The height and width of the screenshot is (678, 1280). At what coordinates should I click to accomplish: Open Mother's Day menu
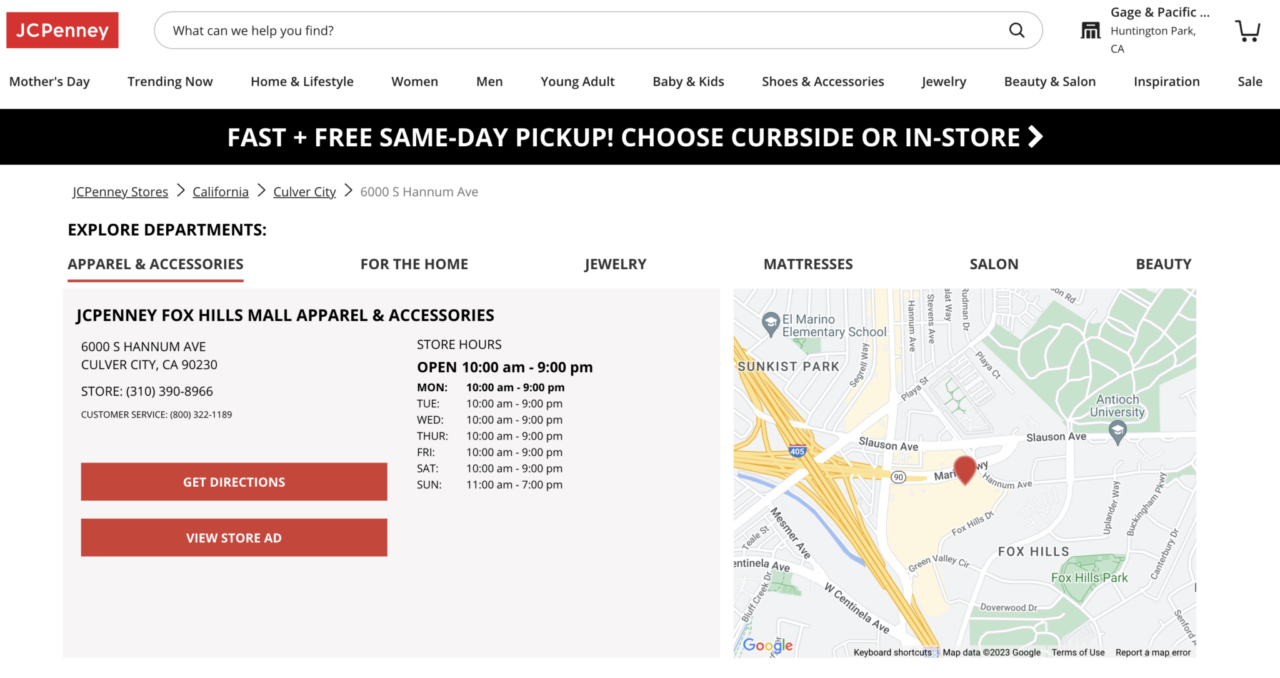pyautogui.click(x=49, y=82)
